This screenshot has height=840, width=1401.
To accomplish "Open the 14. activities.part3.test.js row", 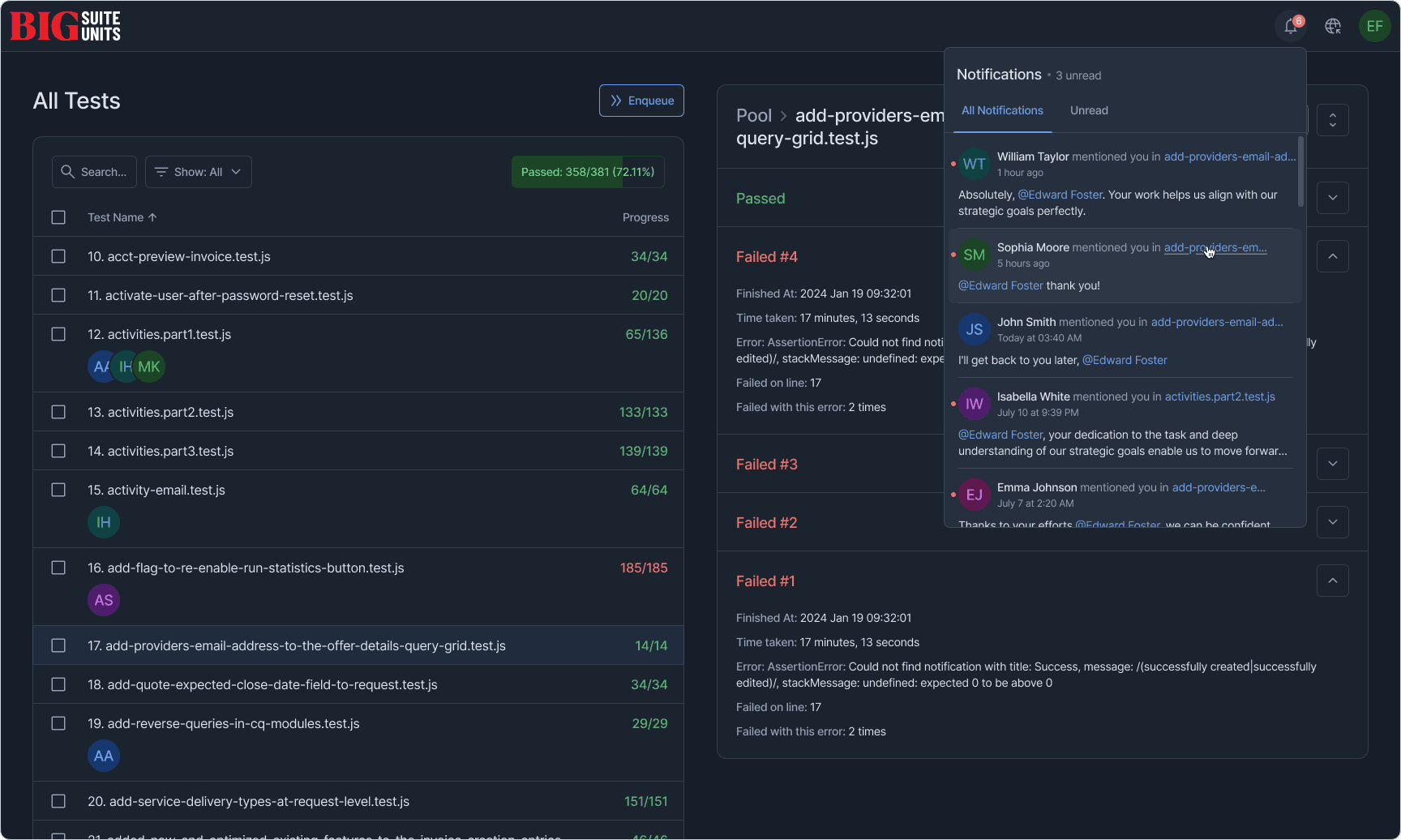I will coord(358,451).
